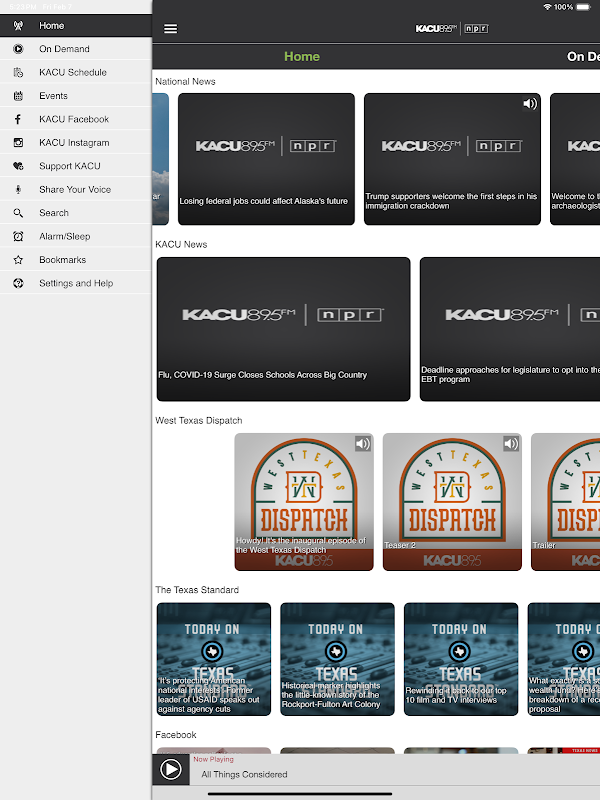Open Alarm/Sleep menu item
The width and height of the screenshot is (600, 800).
point(76,237)
